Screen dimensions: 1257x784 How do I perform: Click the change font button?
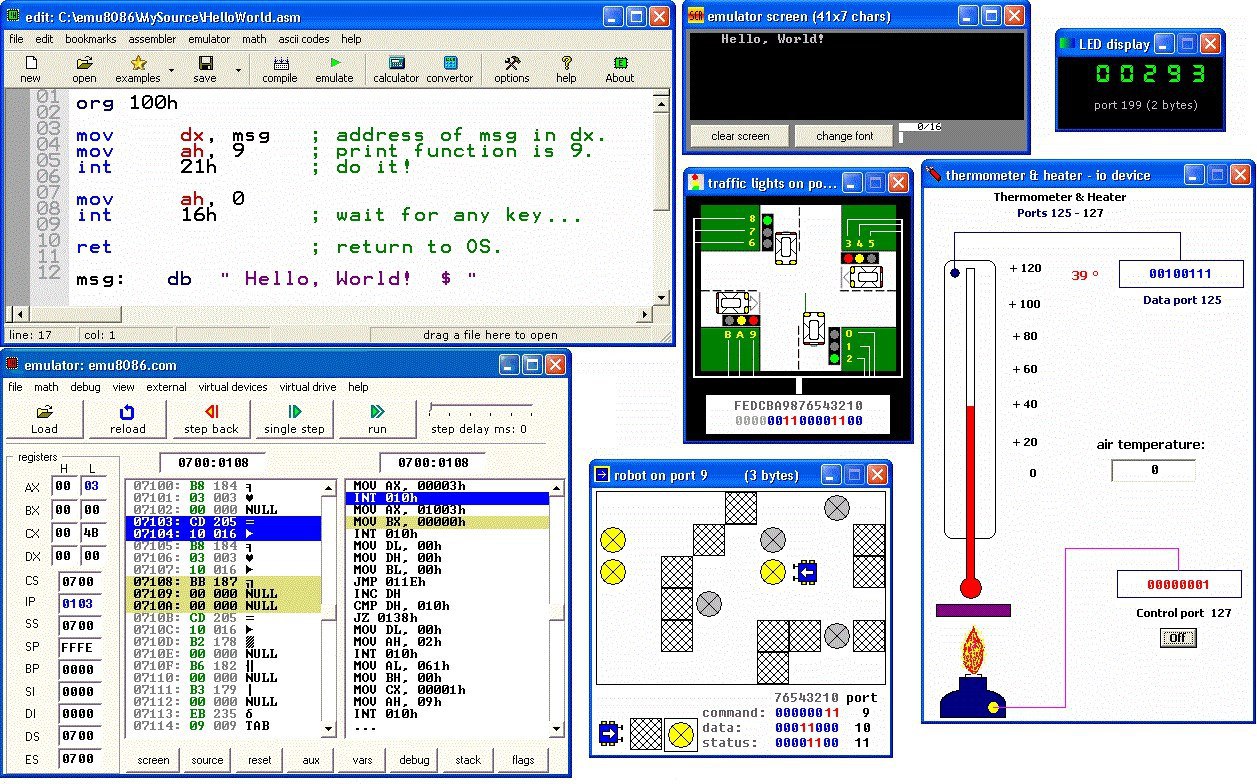click(x=844, y=136)
